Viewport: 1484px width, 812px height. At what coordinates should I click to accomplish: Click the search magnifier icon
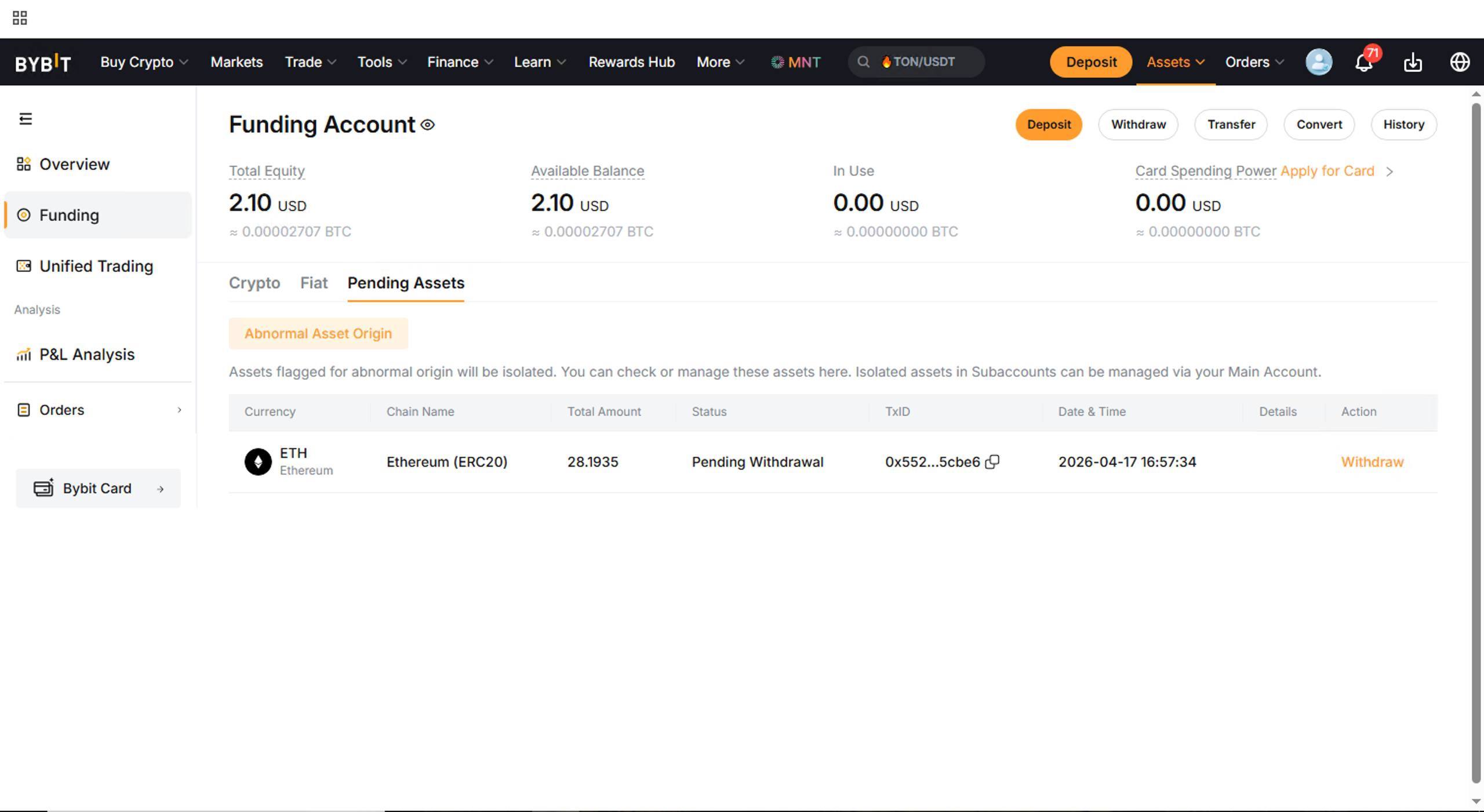click(x=863, y=62)
